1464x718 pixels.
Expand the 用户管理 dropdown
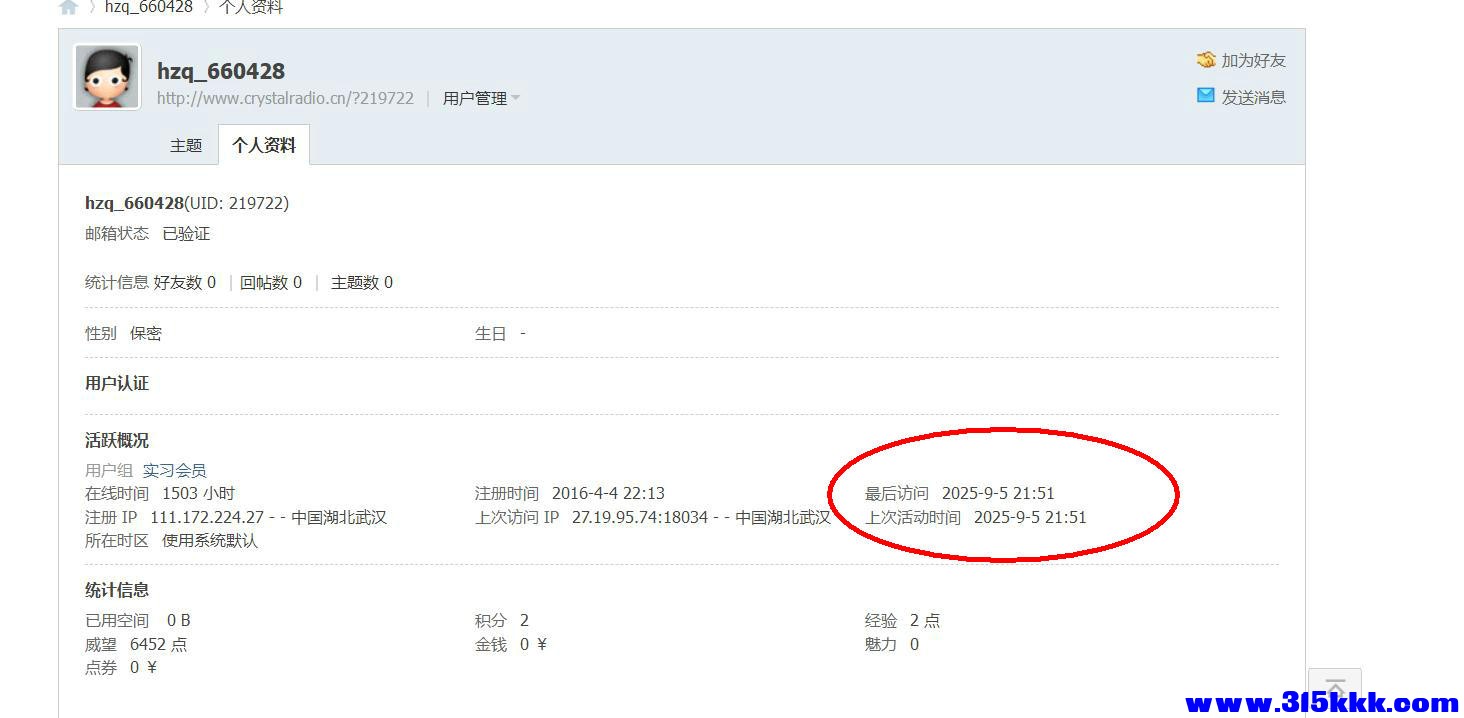481,98
